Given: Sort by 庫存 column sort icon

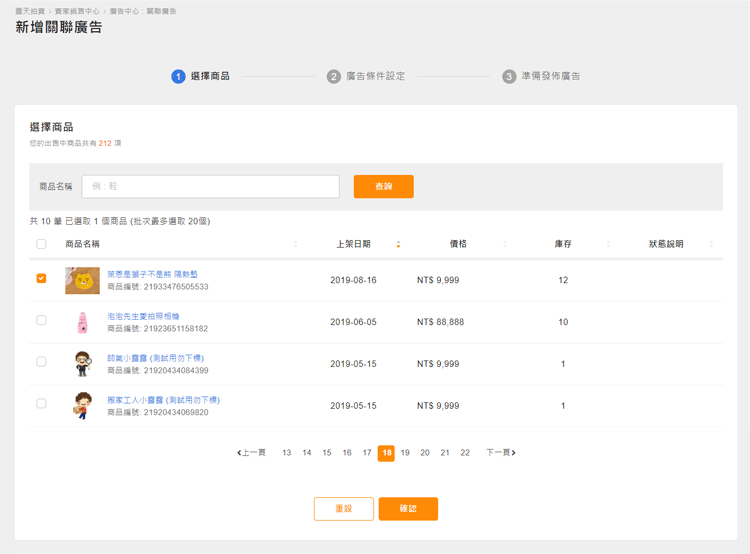Looking at the screenshot, I should click(x=608, y=244).
